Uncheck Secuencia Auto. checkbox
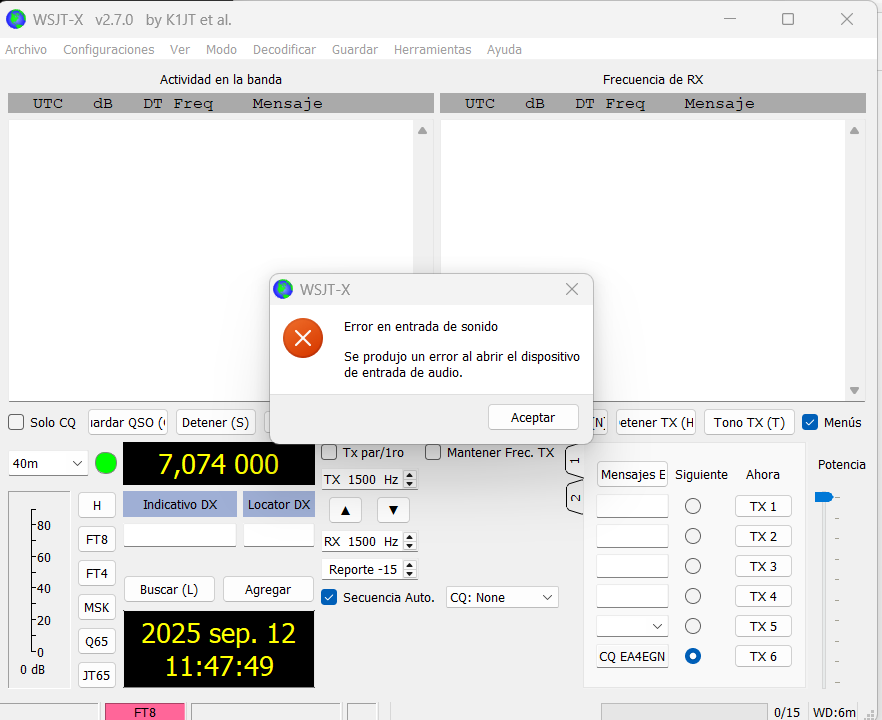The width and height of the screenshot is (882, 720). click(329, 597)
